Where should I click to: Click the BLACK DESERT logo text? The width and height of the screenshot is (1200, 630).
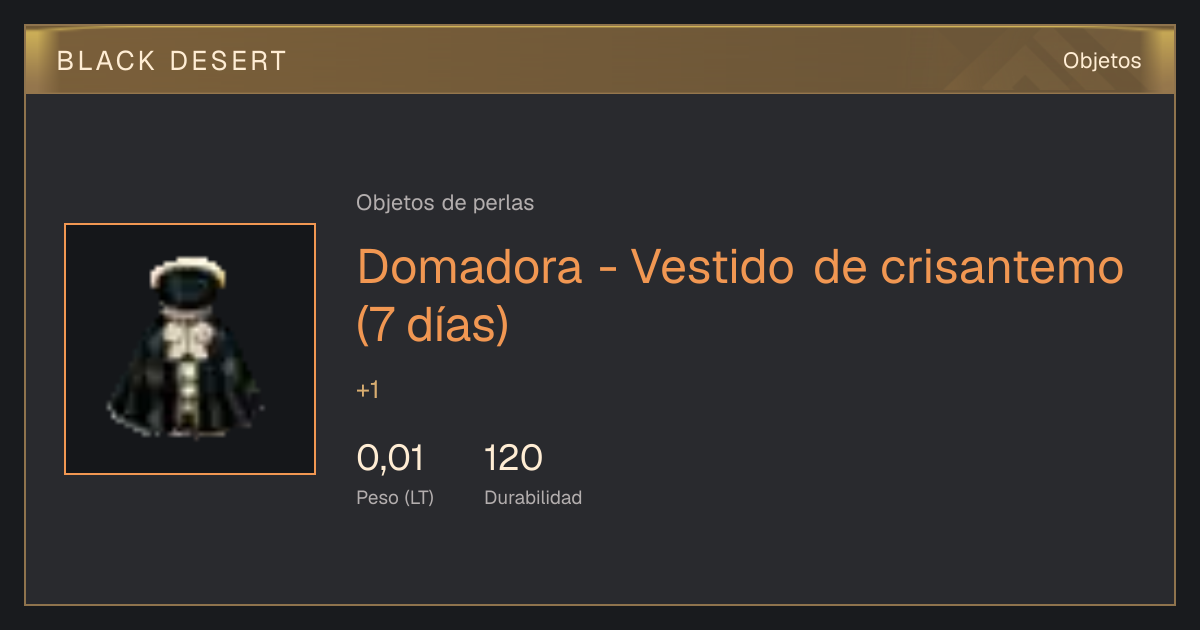tap(172, 61)
